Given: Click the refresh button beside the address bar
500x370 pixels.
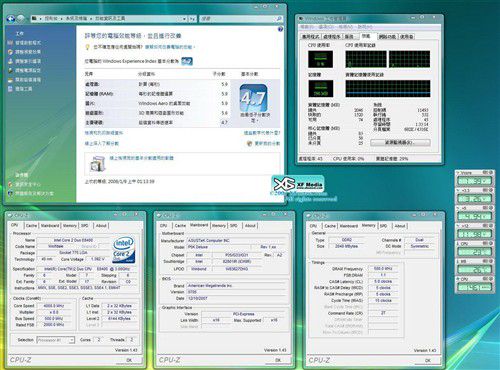Looking at the screenshot, I should click(193, 19).
